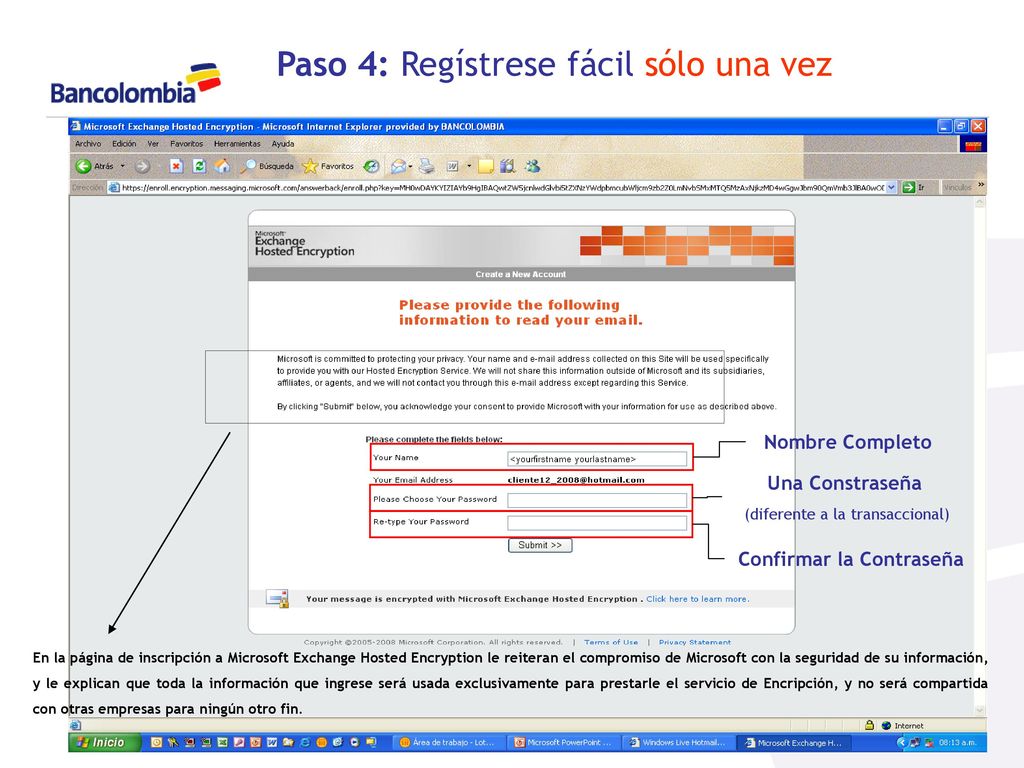
Task: Click the Internet zone globe icon
Action: [x=886, y=726]
